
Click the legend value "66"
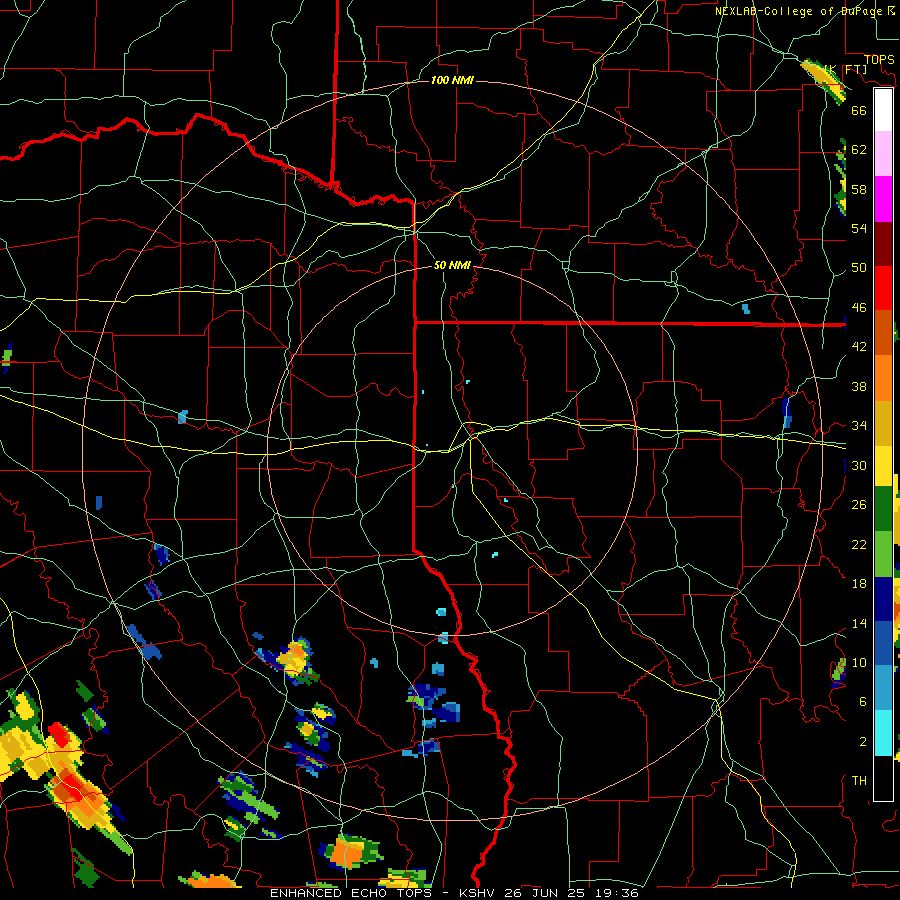tap(859, 110)
